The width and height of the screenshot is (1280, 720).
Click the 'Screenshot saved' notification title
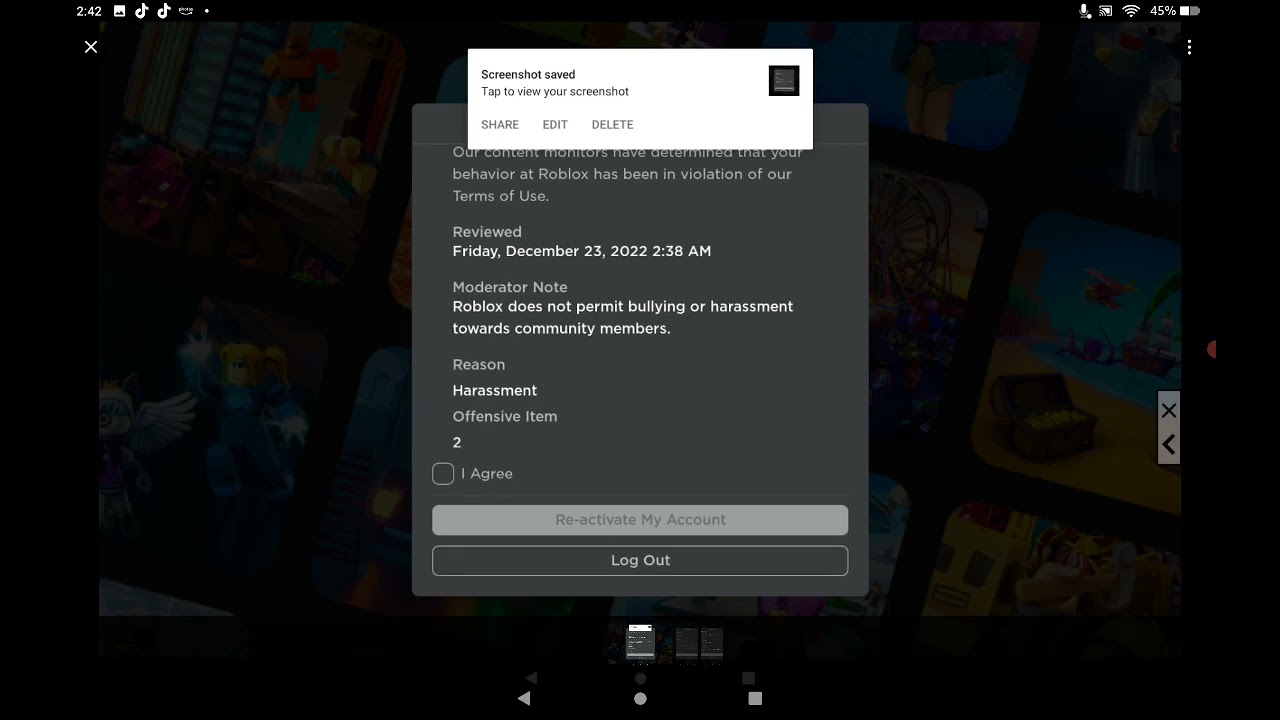[x=528, y=74]
